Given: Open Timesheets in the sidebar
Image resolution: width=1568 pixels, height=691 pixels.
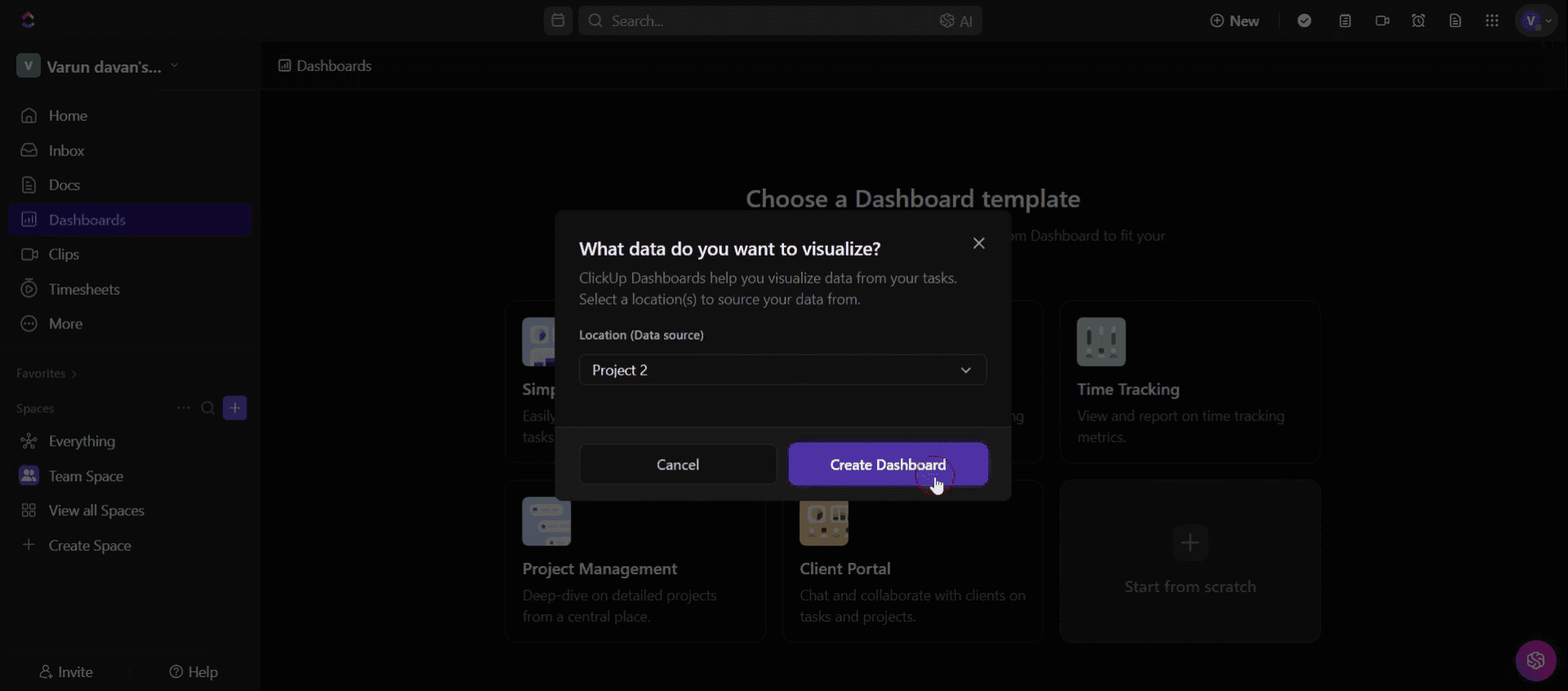Looking at the screenshot, I should point(130,289).
